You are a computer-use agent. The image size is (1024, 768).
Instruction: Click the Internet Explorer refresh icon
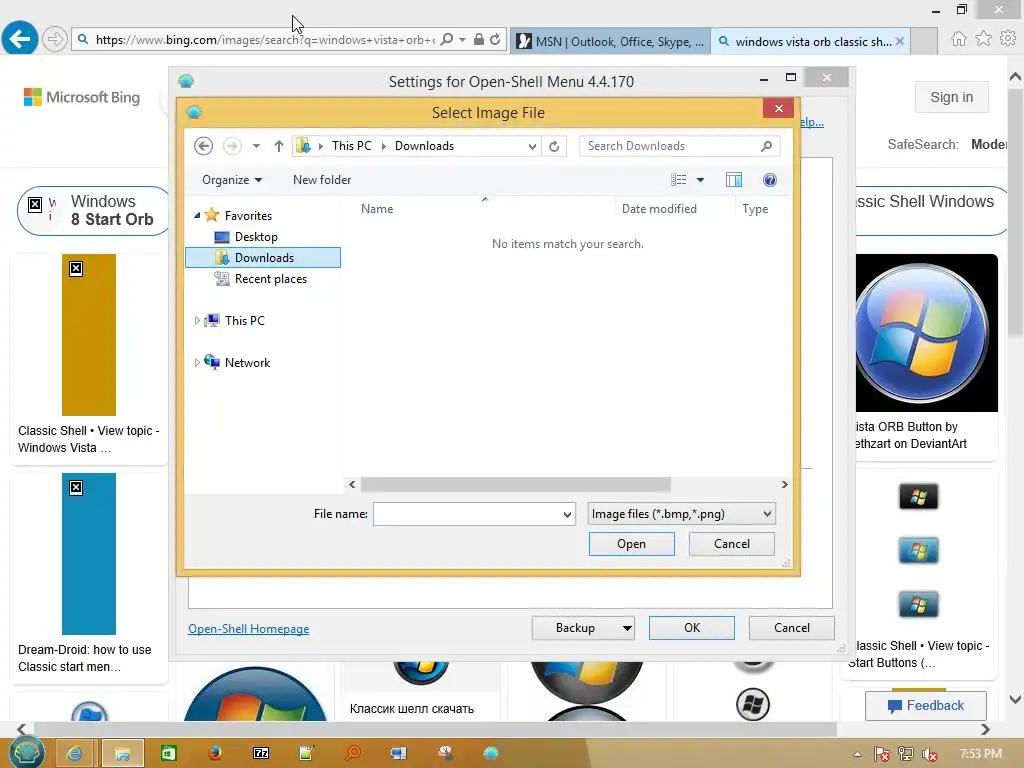pyautogui.click(x=495, y=40)
